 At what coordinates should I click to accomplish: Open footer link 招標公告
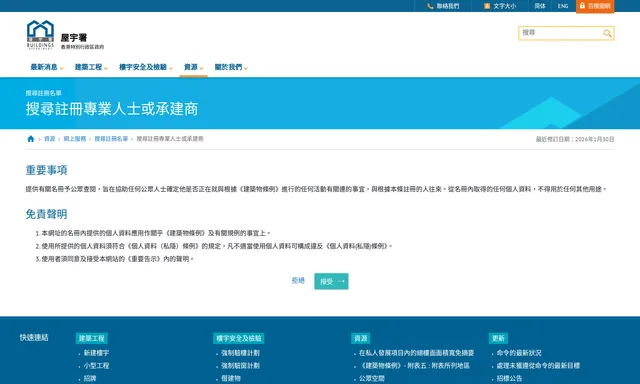tap(509, 378)
